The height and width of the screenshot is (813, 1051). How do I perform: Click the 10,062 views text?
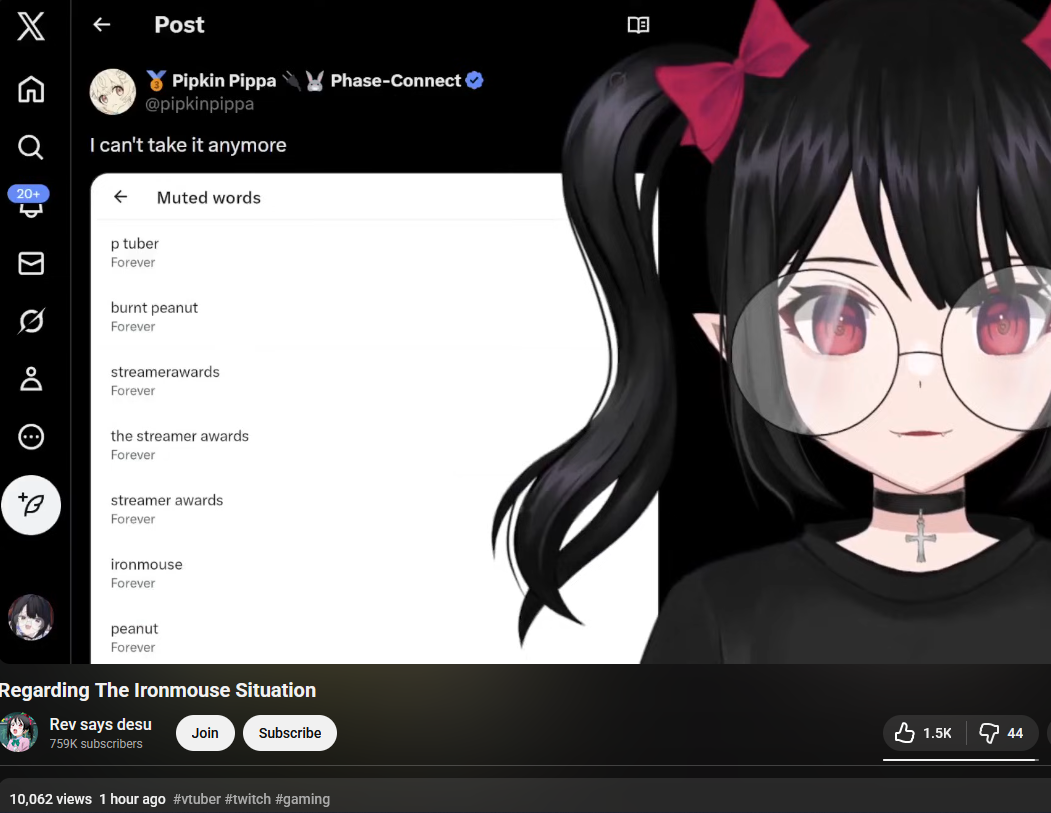[50, 799]
